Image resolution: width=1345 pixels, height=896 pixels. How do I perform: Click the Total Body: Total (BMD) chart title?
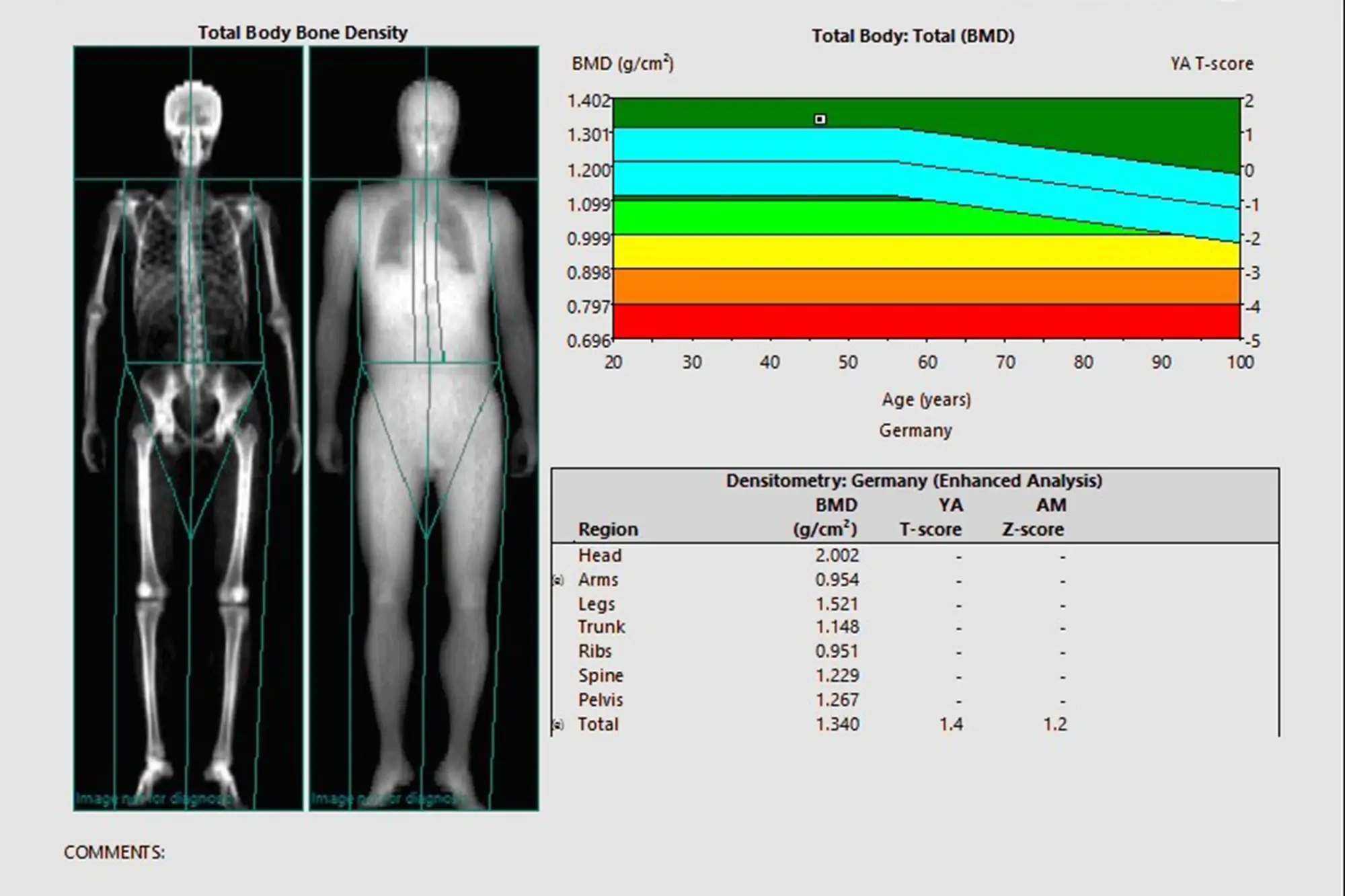pos(913,36)
